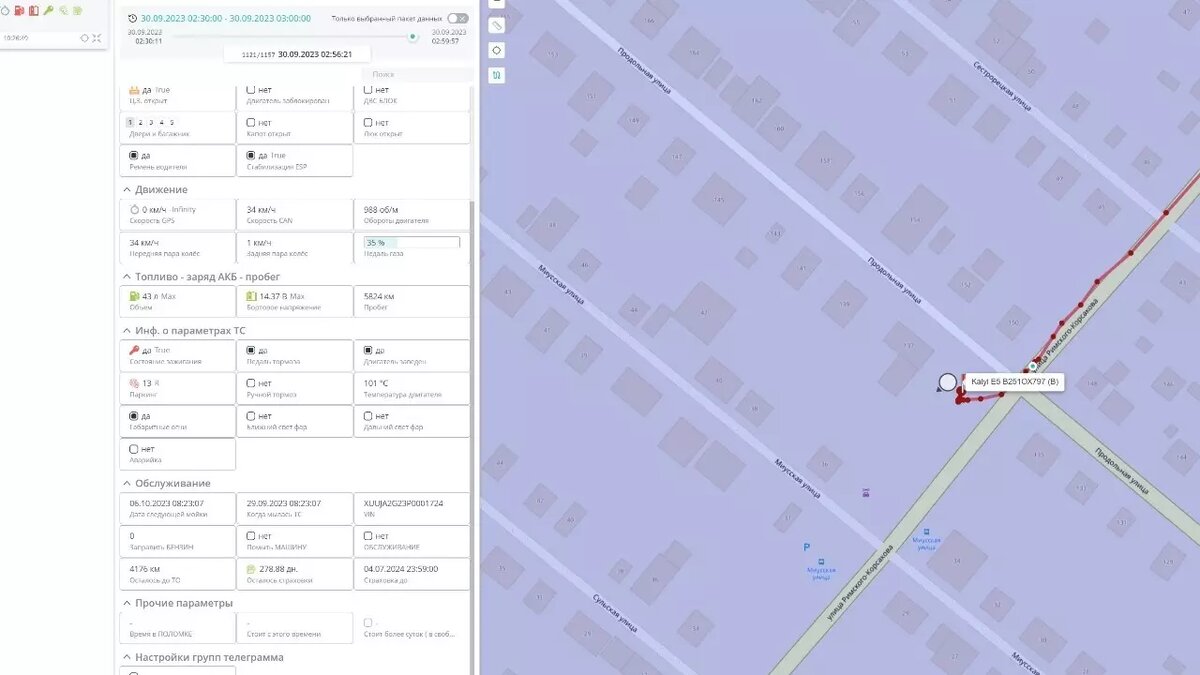This screenshot has width=1200, height=675.
Task: Toggle the 'ОБСЛУЖИВАНИЕ' checkbox
Action: (x=369, y=536)
